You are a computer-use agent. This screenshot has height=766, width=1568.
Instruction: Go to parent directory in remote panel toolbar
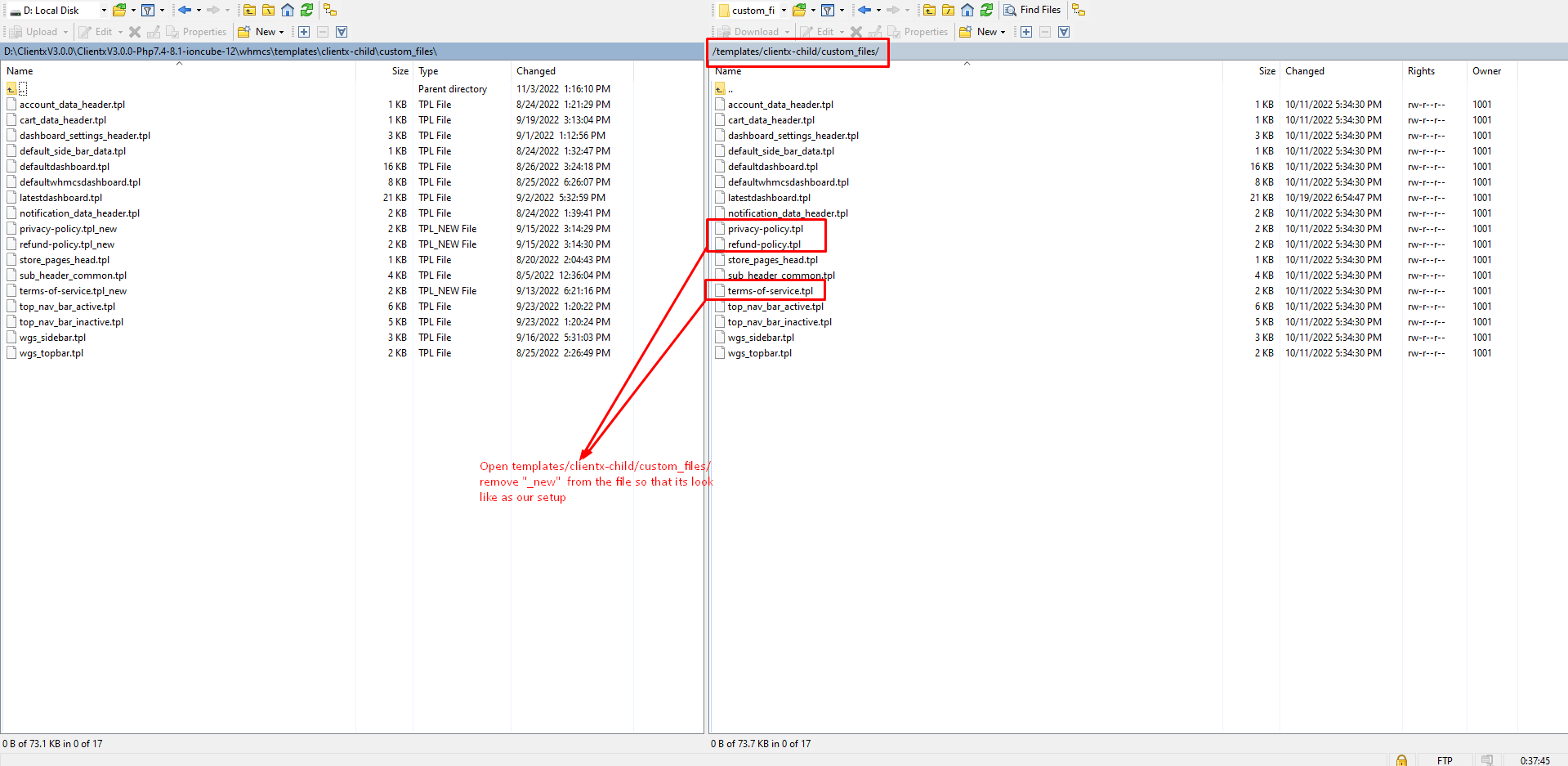pos(929,10)
